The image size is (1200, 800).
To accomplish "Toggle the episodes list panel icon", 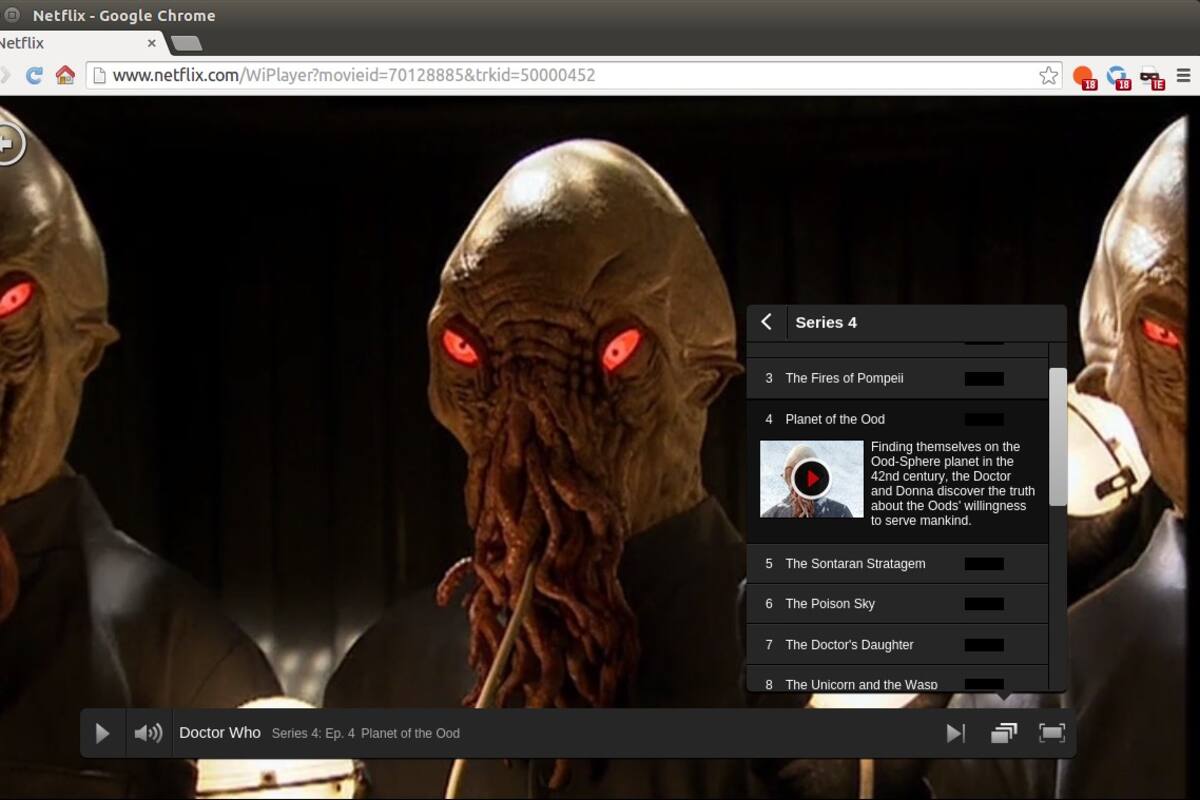I will 1004,733.
